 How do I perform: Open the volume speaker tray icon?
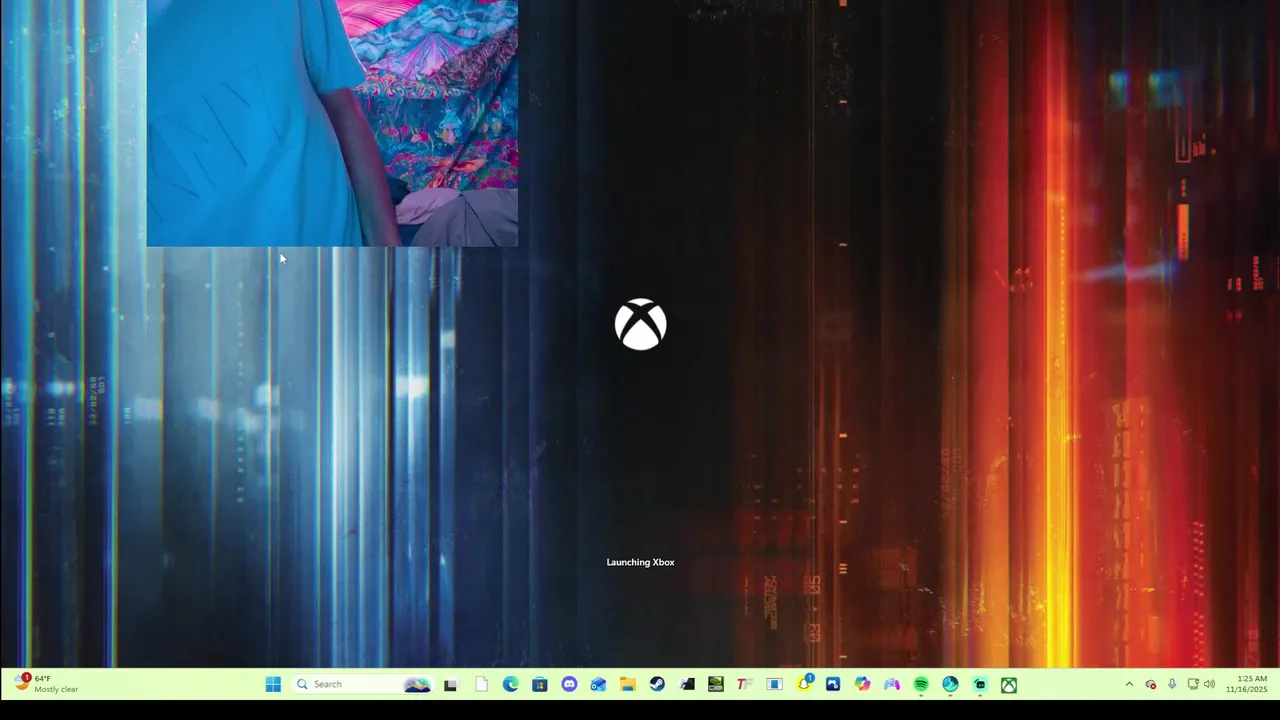click(x=1210, y=685)
